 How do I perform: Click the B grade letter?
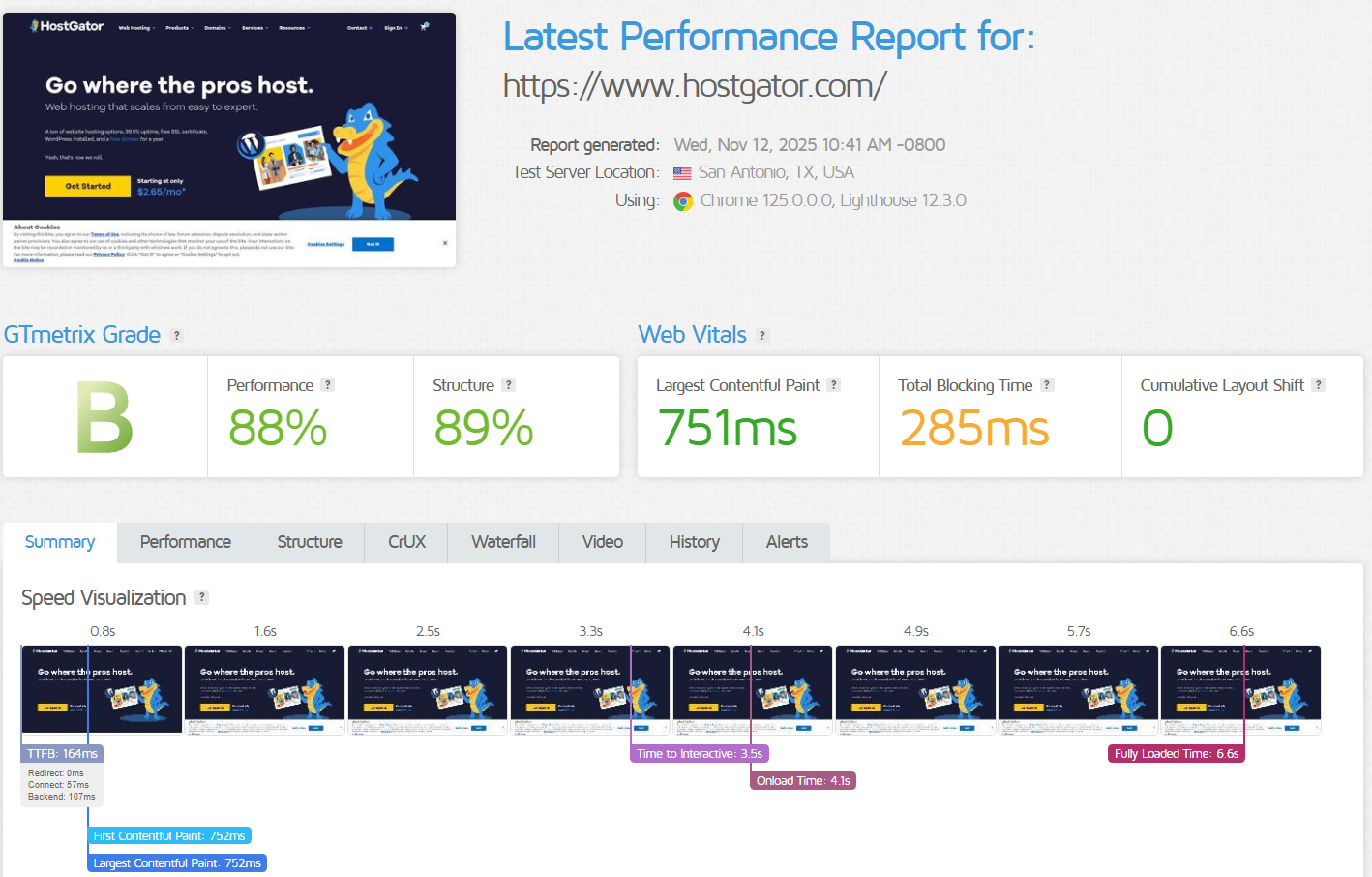point(104,417)
